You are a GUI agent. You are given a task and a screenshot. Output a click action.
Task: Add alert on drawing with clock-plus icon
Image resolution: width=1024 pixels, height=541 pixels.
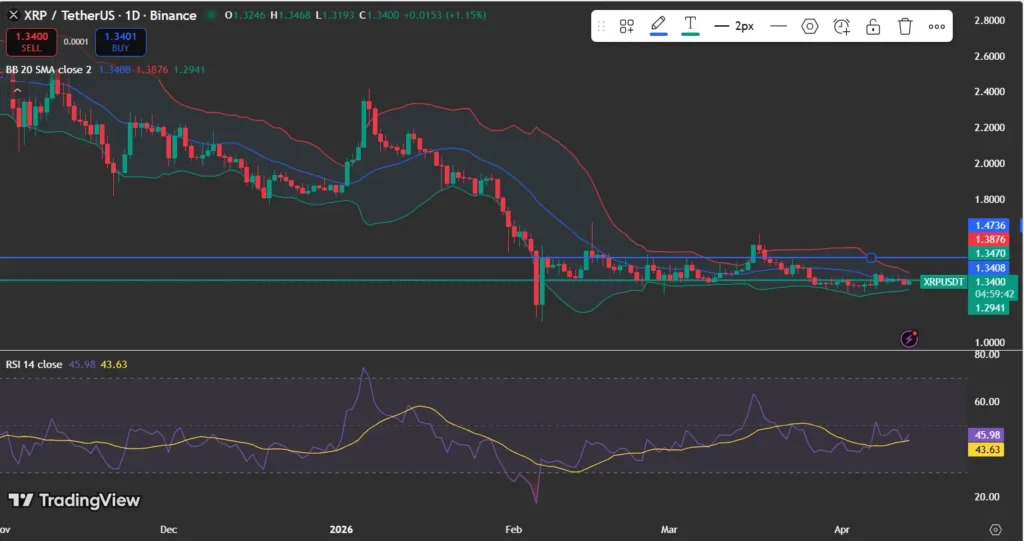[x=842, y=26]
